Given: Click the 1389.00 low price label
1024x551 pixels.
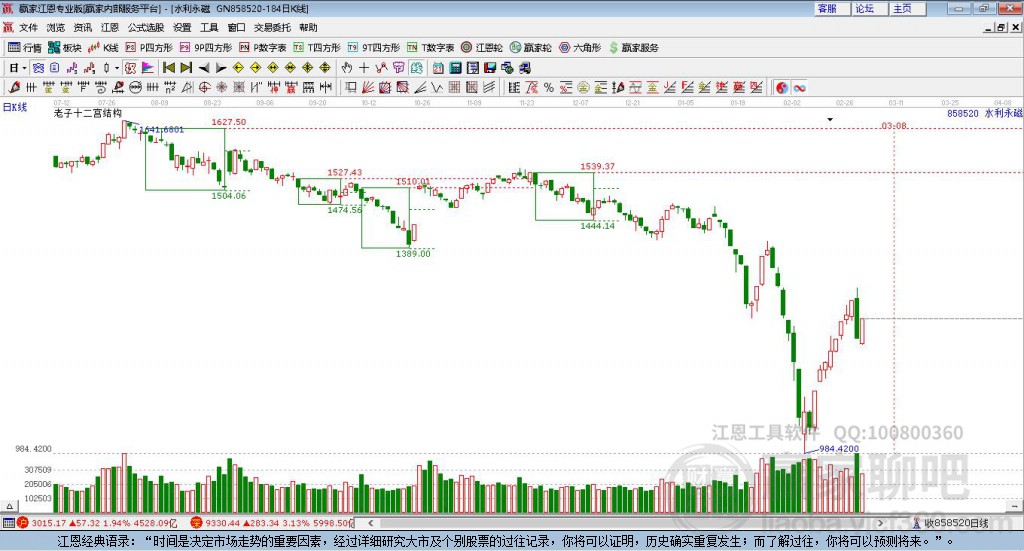Looking at the screenshot, I should click(413, 253).
